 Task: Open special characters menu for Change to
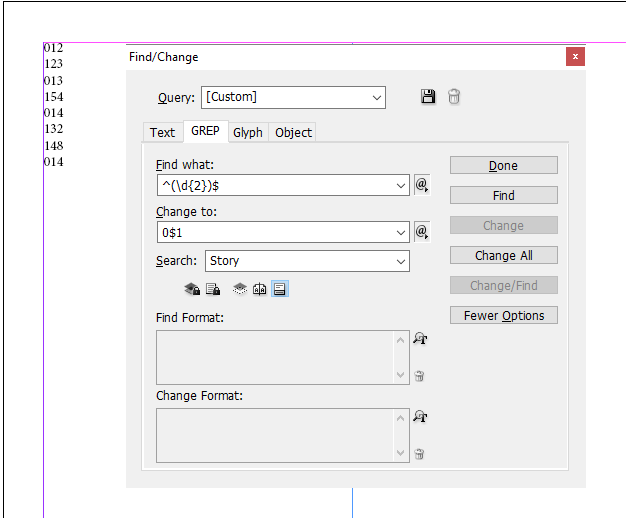[421, 232]
